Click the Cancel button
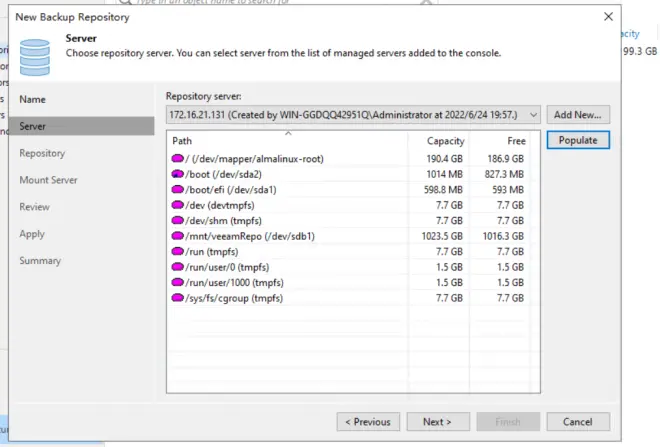This screenshot has height=447, width=660. [x=578, y=421]
